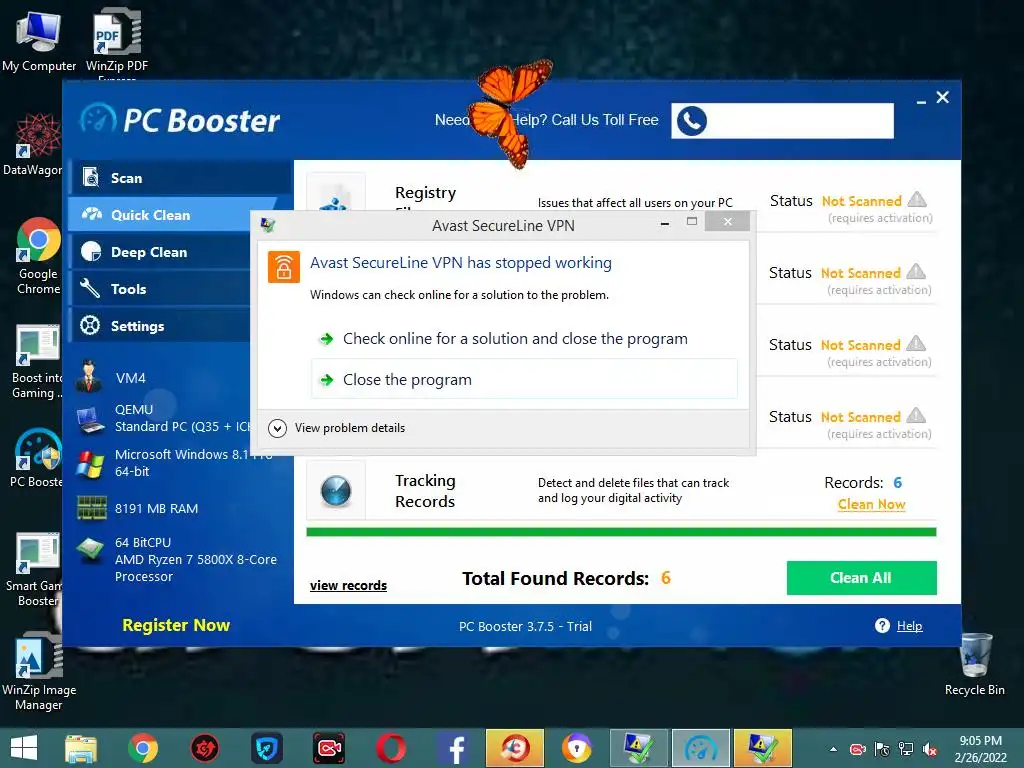Open Settings in PC Booster sidebar

click(x=161, y=326)
